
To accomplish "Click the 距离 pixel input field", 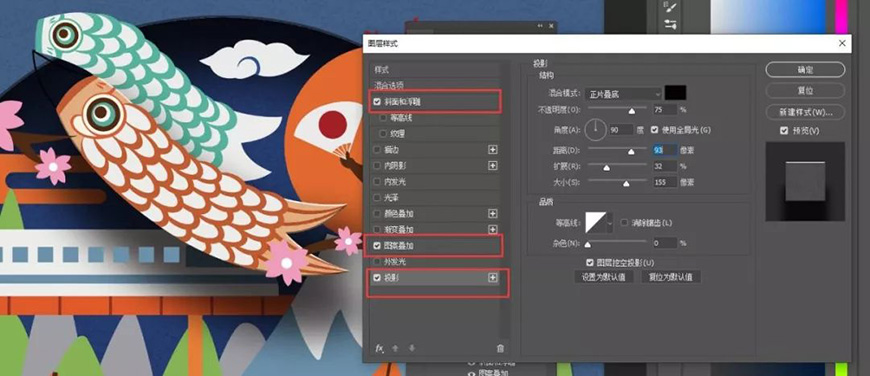I will [x=665, y=150].
